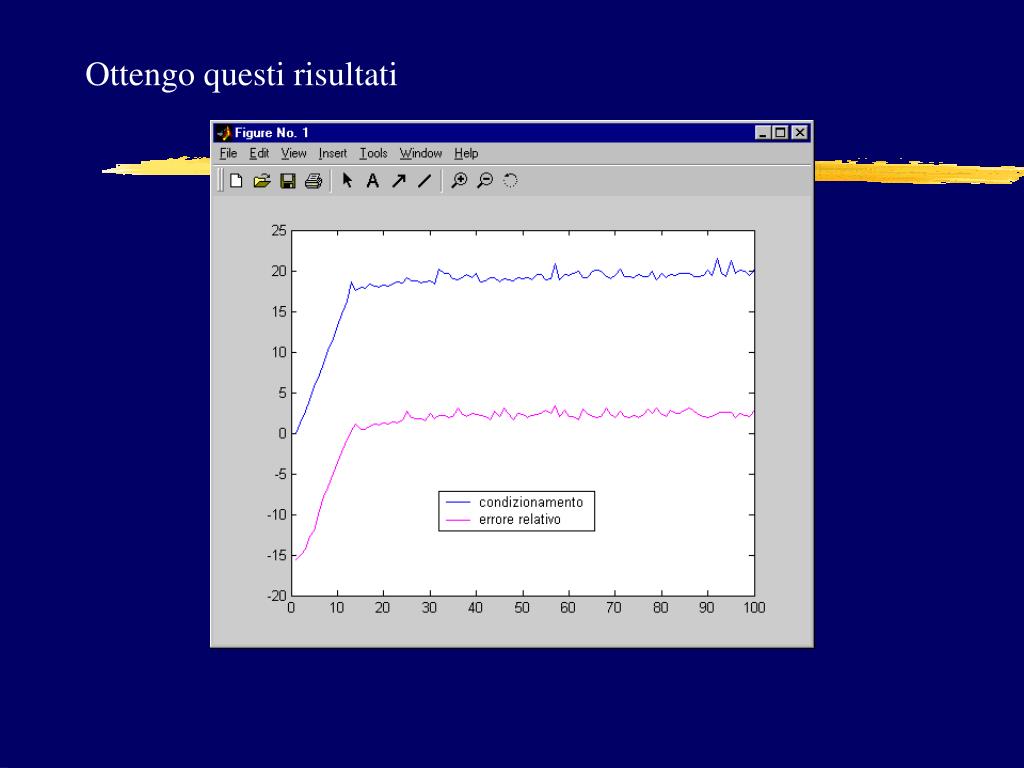Close the Figure No. 1 window
Image resolution: width=1024 pixels, height=768 pixels.
pos(800,133)
